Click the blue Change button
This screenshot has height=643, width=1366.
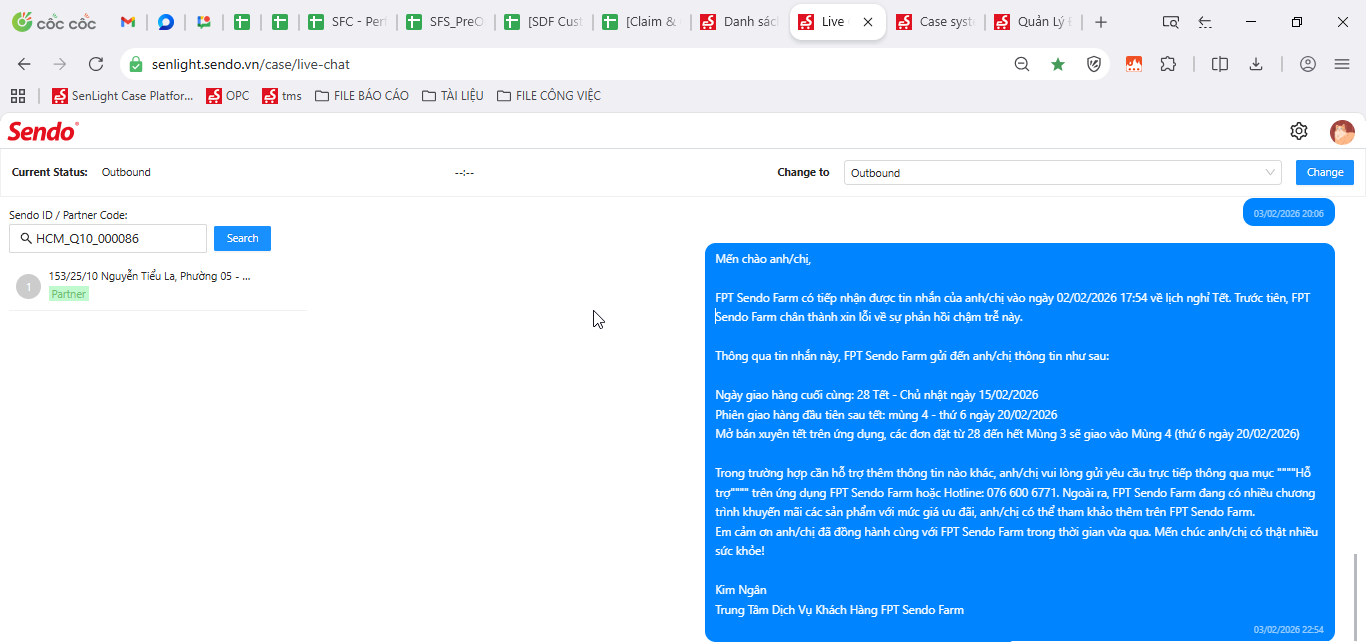(1325, 172)
